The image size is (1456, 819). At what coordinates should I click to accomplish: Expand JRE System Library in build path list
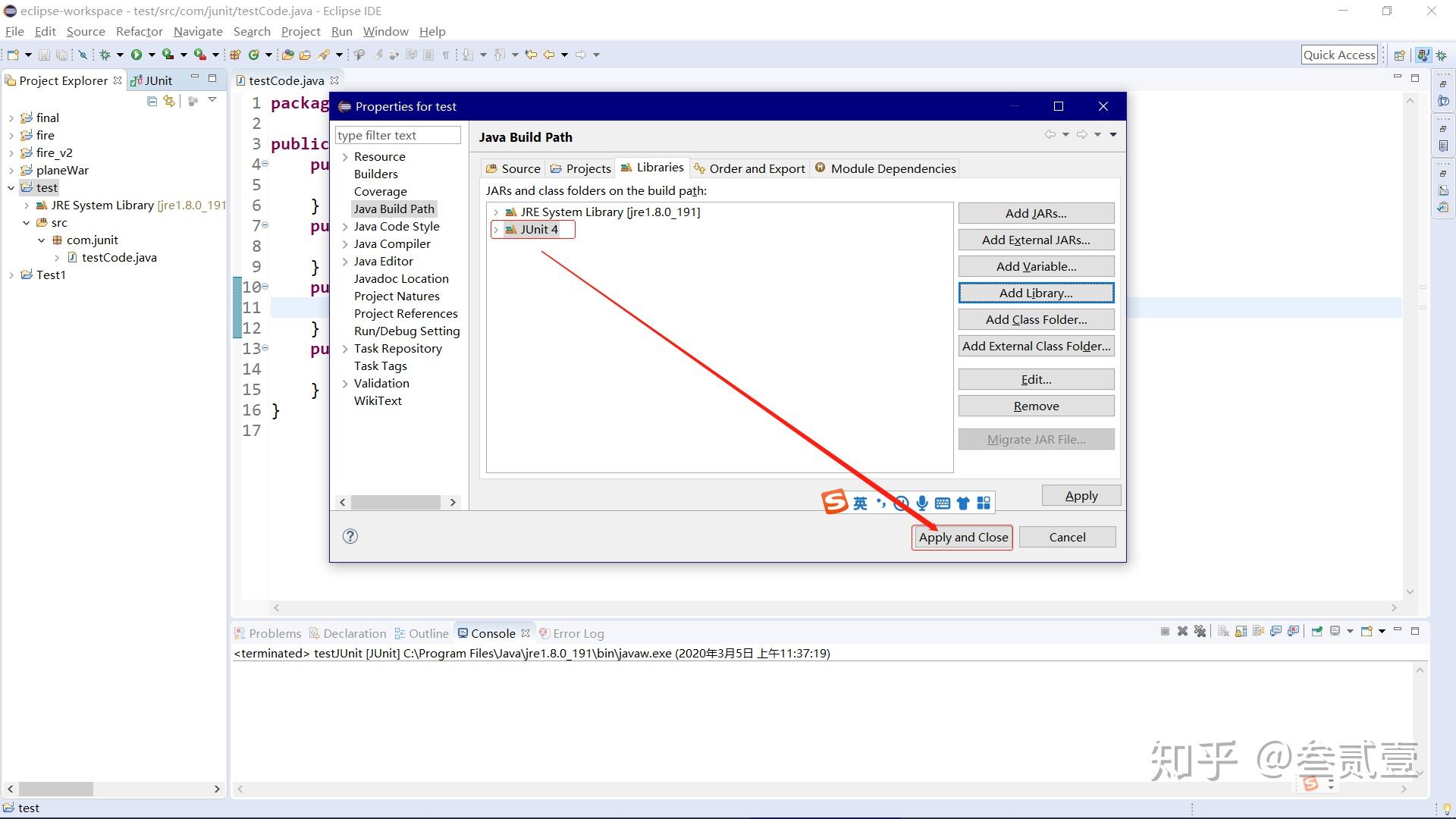(496, 212)
